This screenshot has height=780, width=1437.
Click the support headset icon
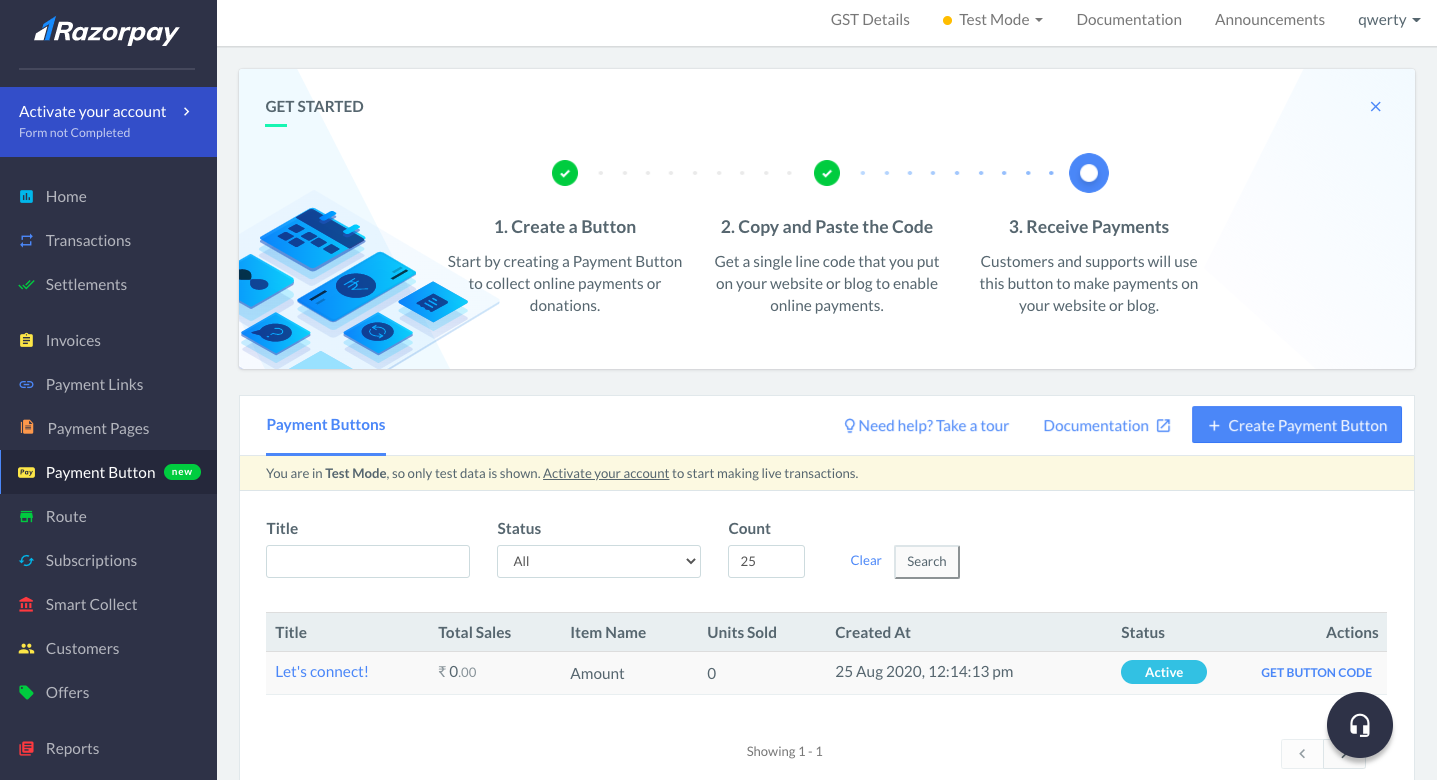coord(1359,724)
